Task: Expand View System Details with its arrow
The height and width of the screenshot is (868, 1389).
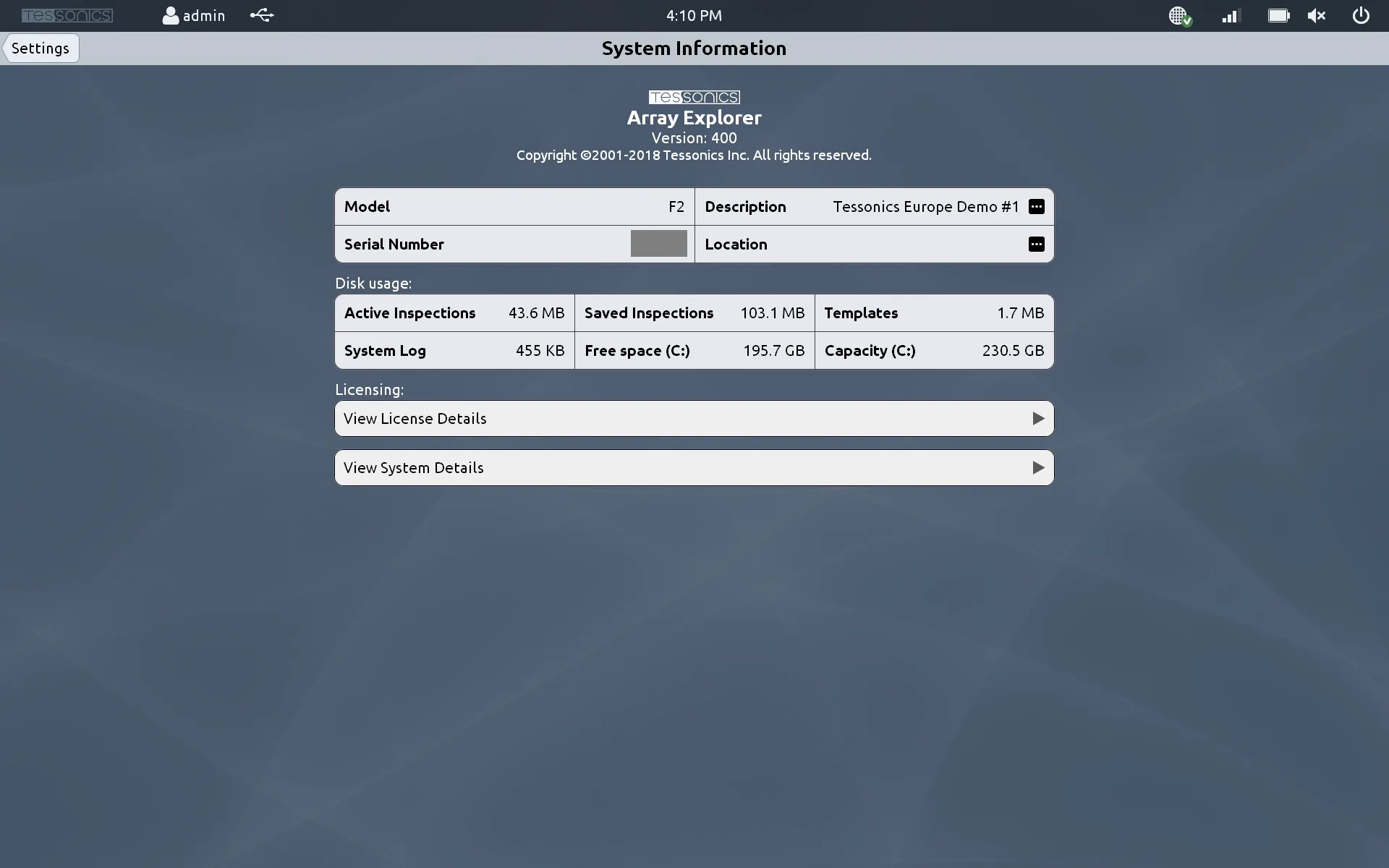Action: point(1039,467)
